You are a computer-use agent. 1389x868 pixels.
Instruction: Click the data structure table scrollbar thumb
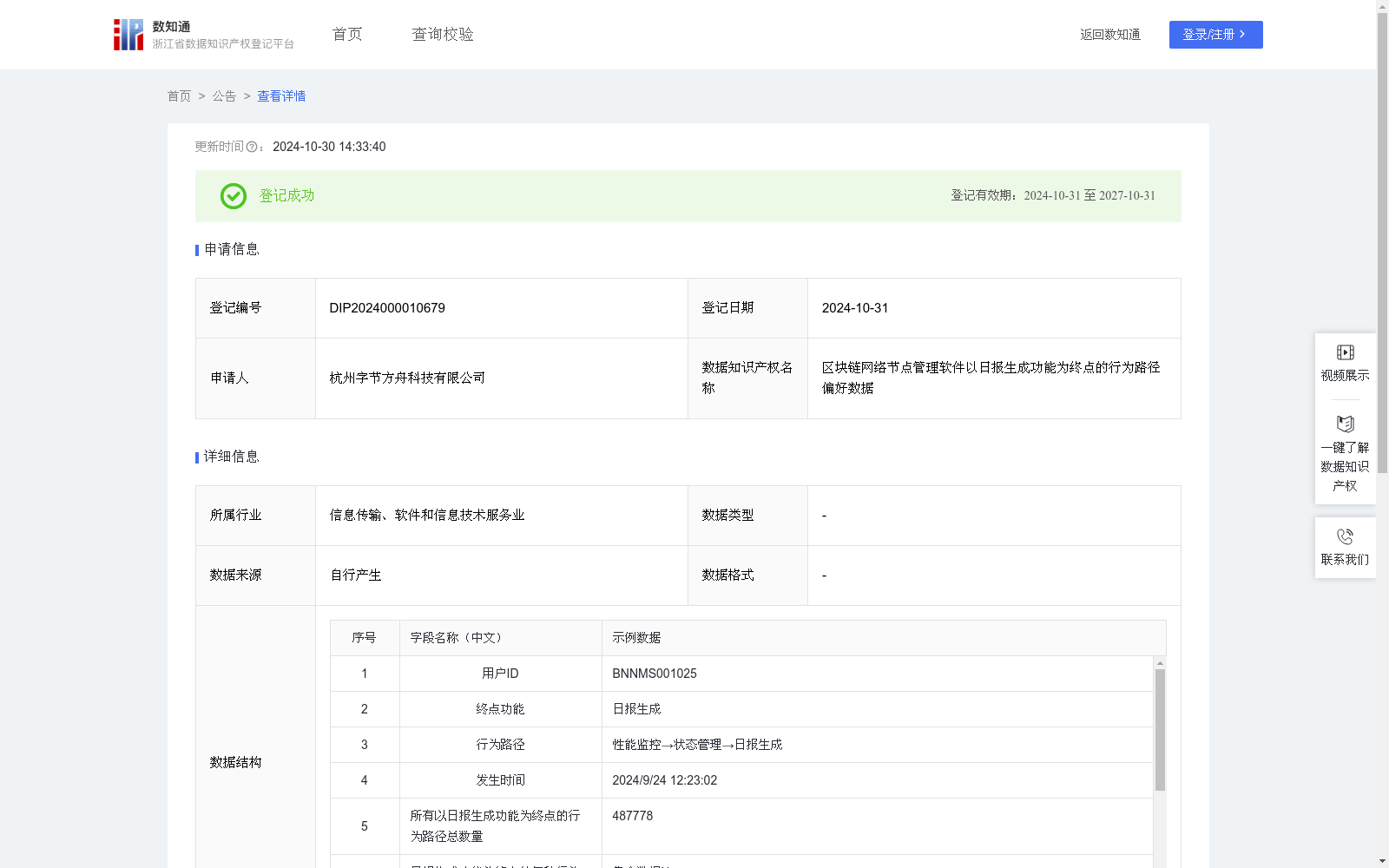coord(1160,730)
